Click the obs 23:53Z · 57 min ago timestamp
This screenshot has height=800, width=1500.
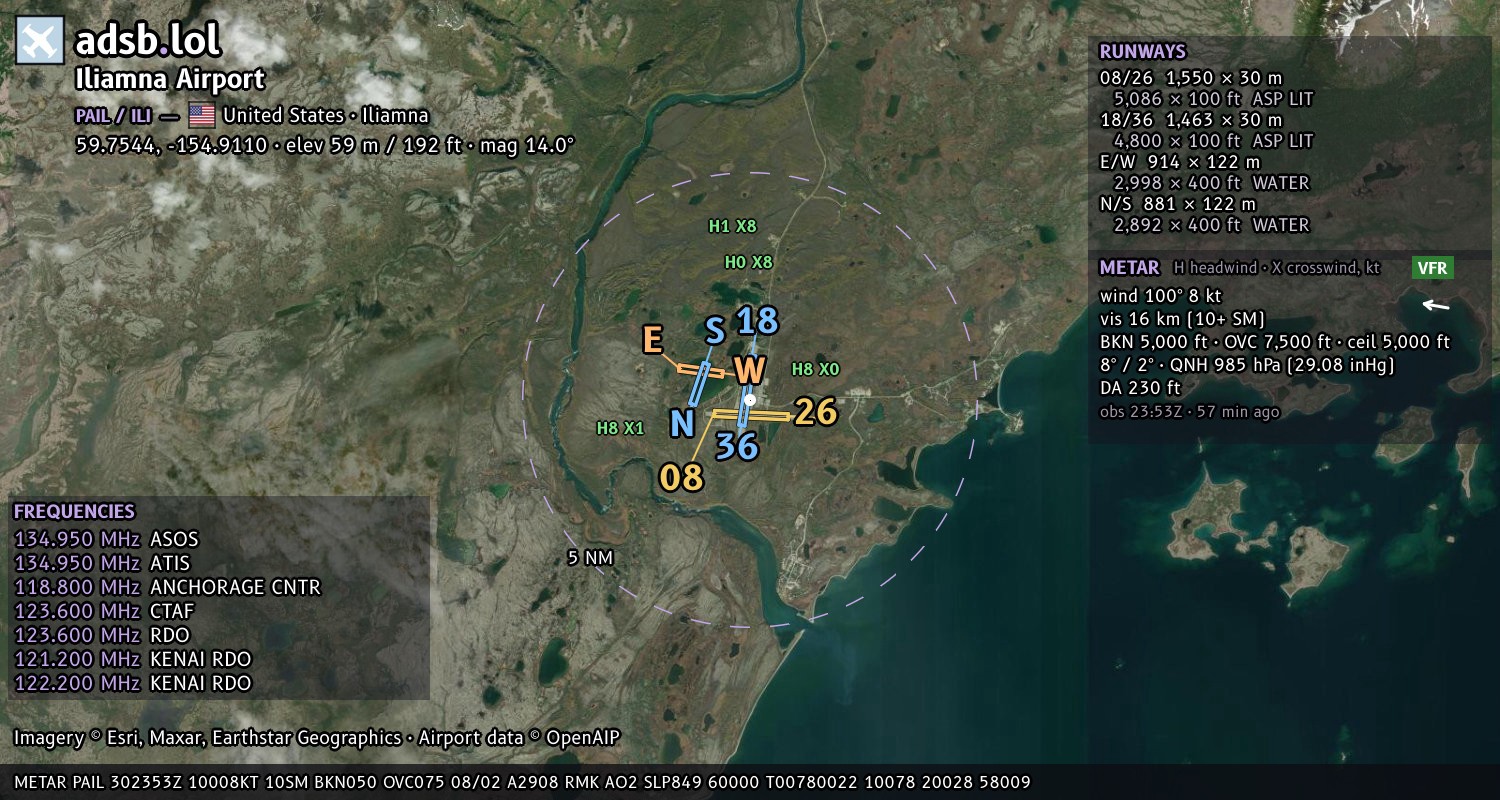(1189, 411)
